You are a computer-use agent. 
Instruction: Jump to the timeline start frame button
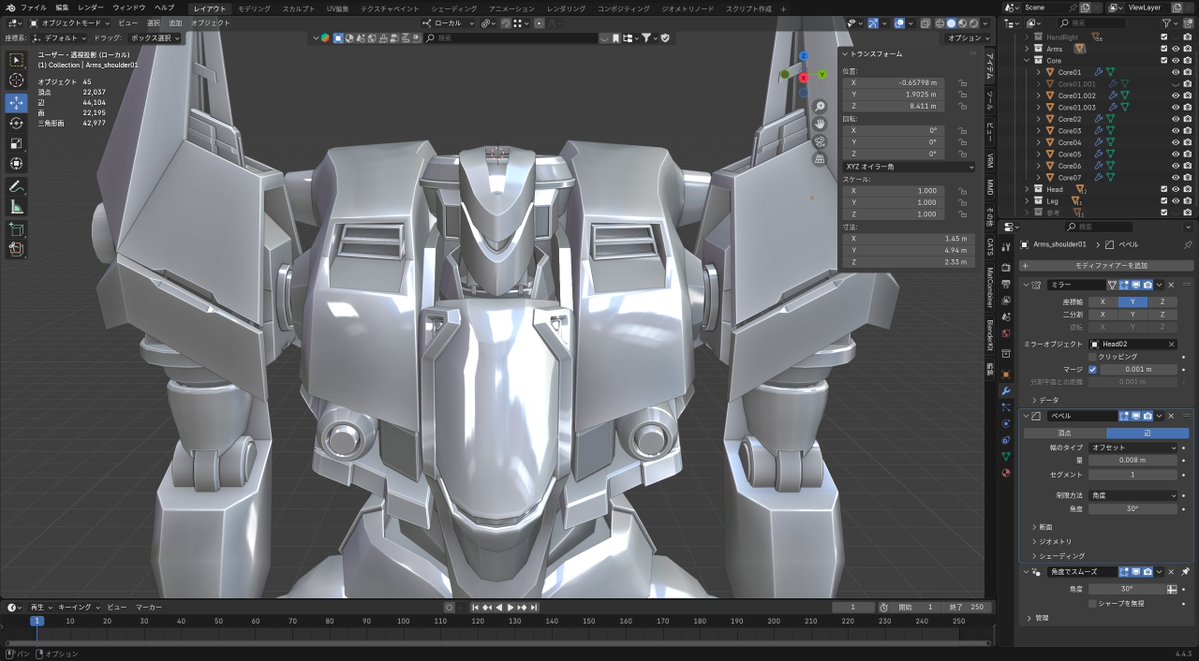point(475,607)
